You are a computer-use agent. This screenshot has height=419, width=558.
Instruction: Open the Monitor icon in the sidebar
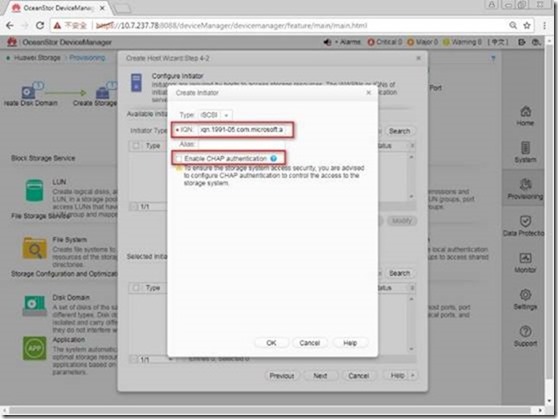pos(525,258)
